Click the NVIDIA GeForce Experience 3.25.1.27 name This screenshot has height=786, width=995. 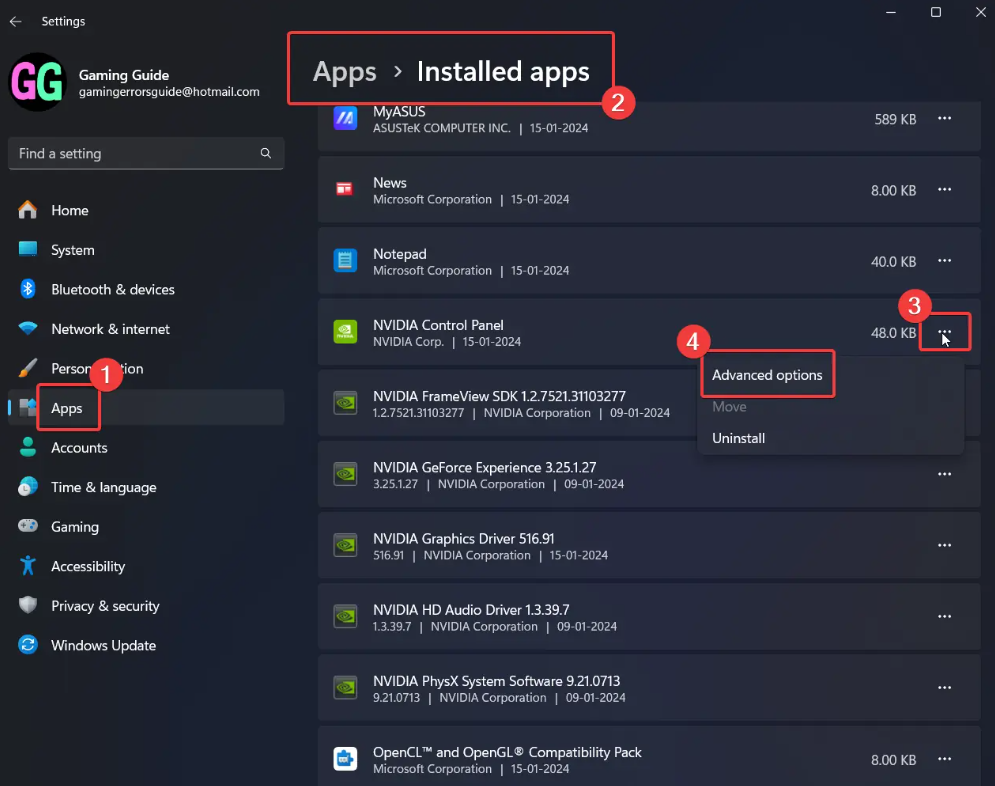pyautogui.click(x=484, y=468)
